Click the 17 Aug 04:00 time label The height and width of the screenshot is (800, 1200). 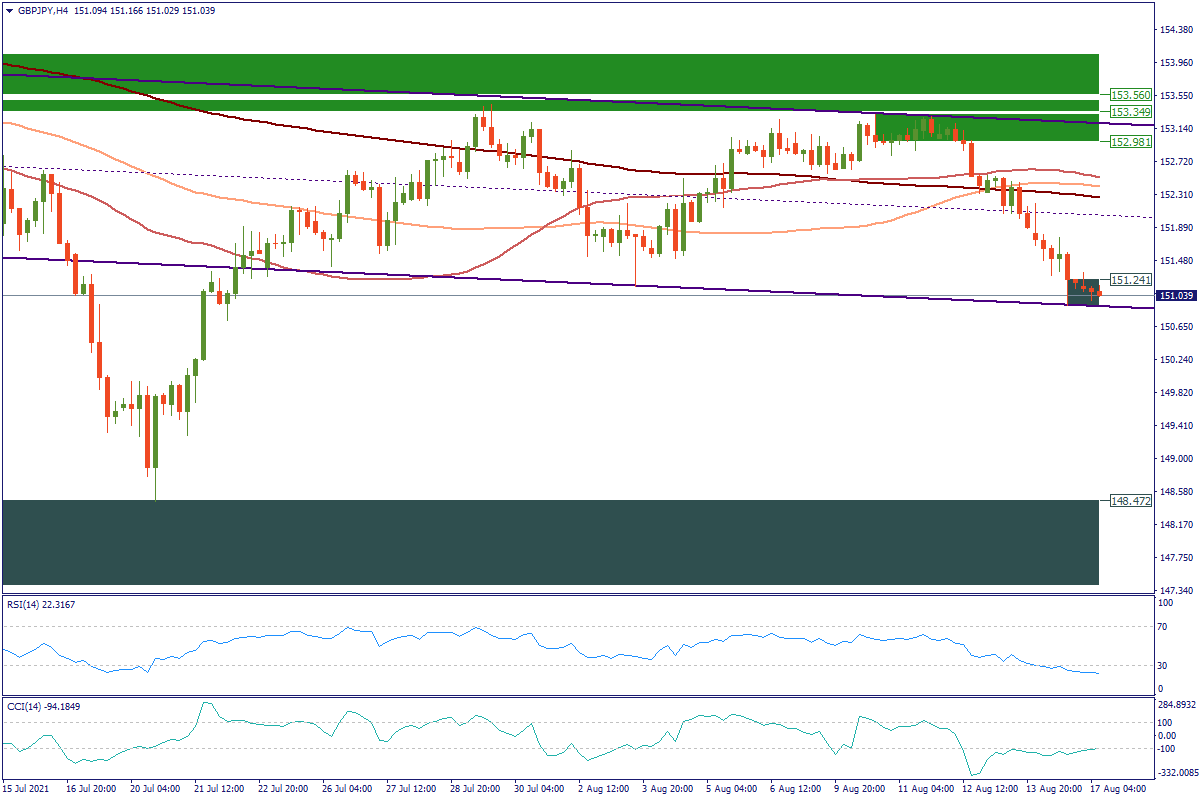coord(1117,789)
